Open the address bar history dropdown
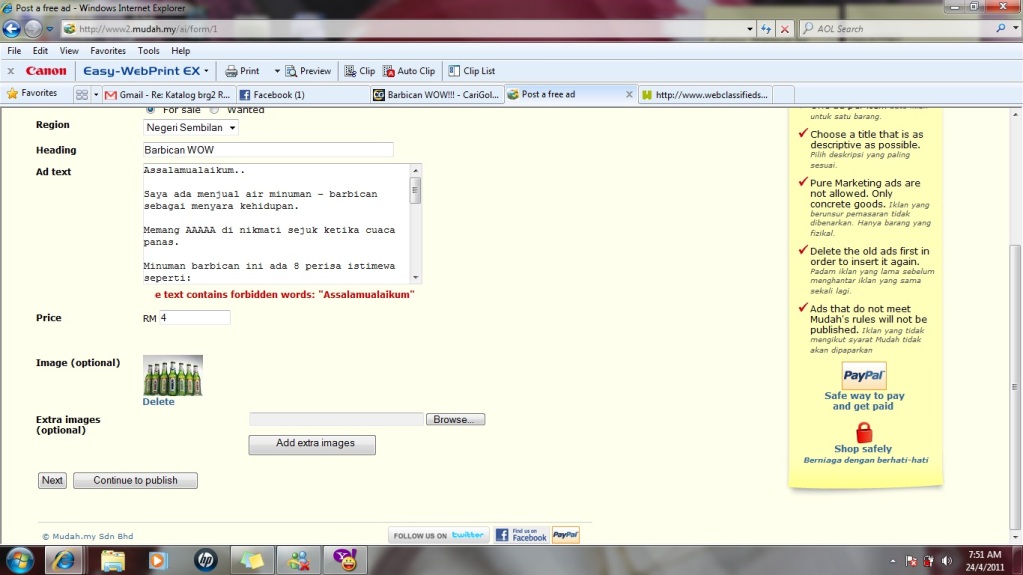The width and height of the screenshot is (1023, 575). point(749,29)
